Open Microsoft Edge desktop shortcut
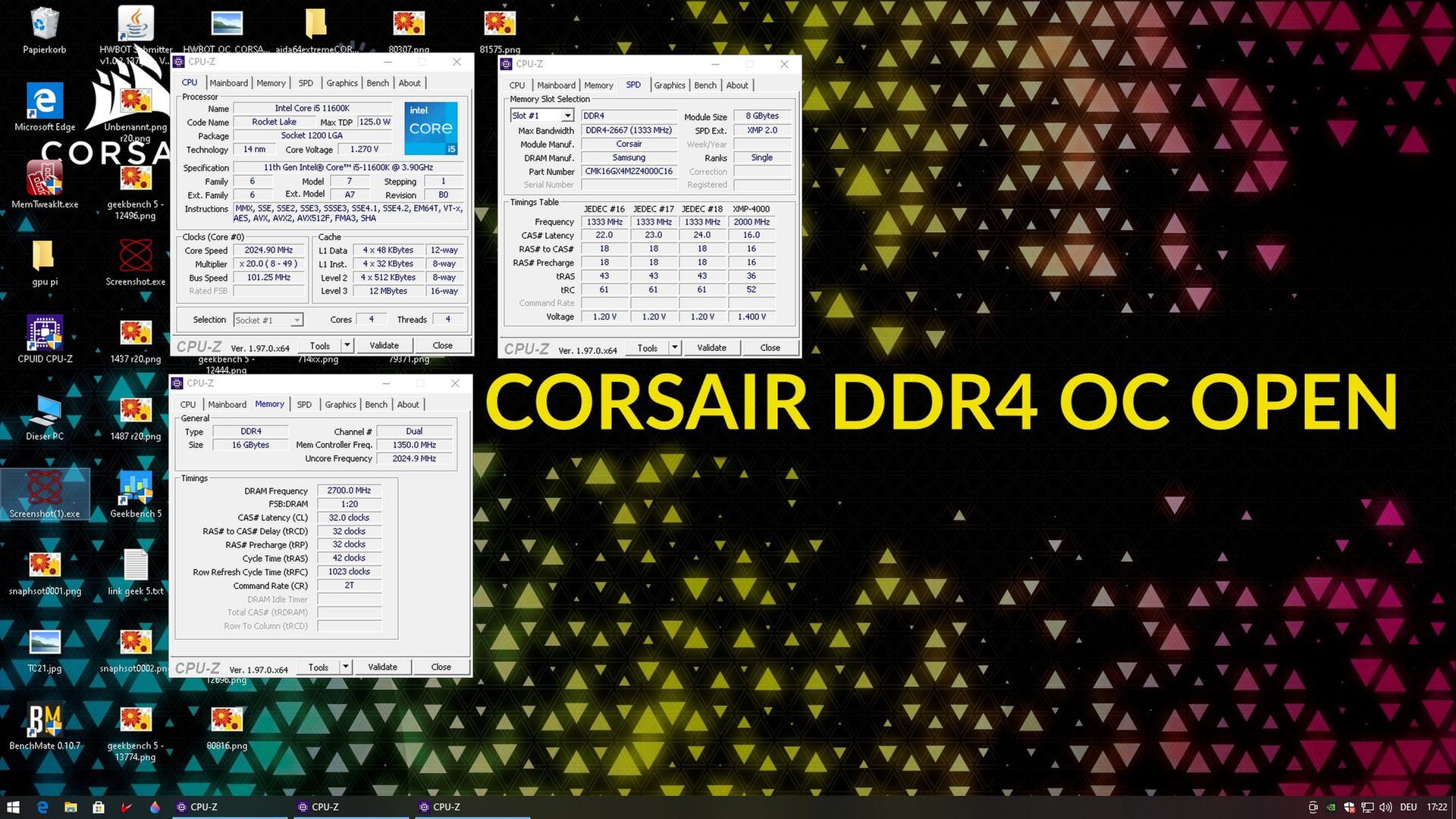 (x=45, y=108)
